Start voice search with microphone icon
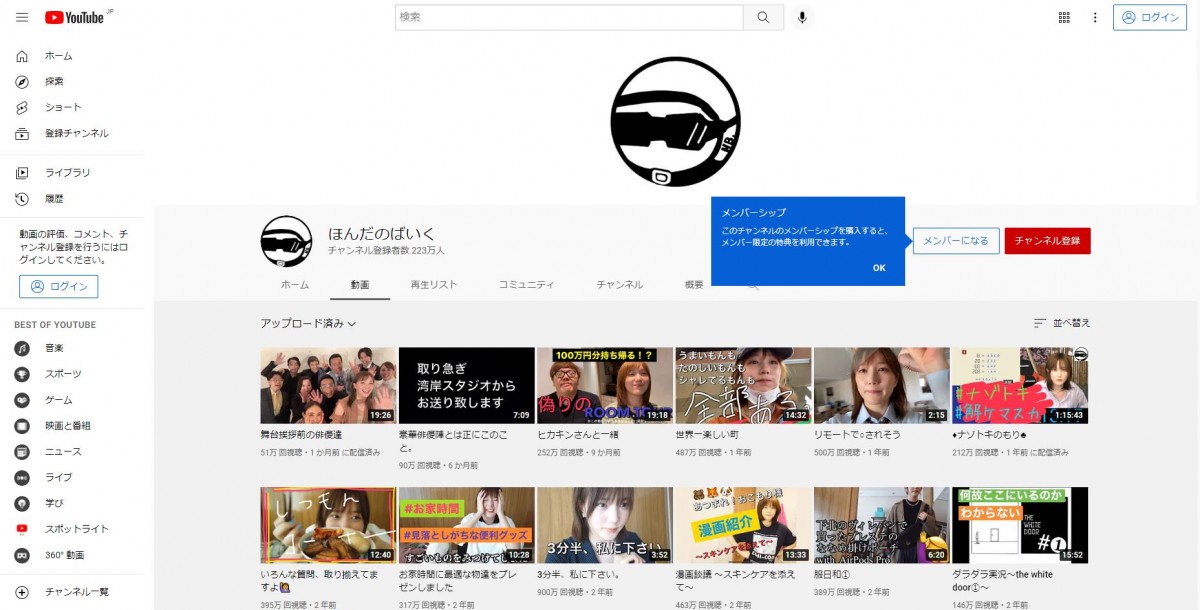The image size is (1200, 610). coord(801,17)
